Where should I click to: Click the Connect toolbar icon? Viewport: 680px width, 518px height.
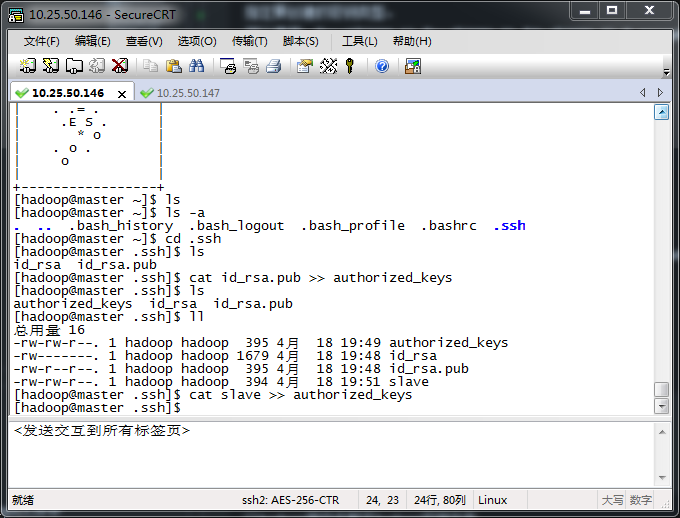pyautogui.click(x=27, y=66)
